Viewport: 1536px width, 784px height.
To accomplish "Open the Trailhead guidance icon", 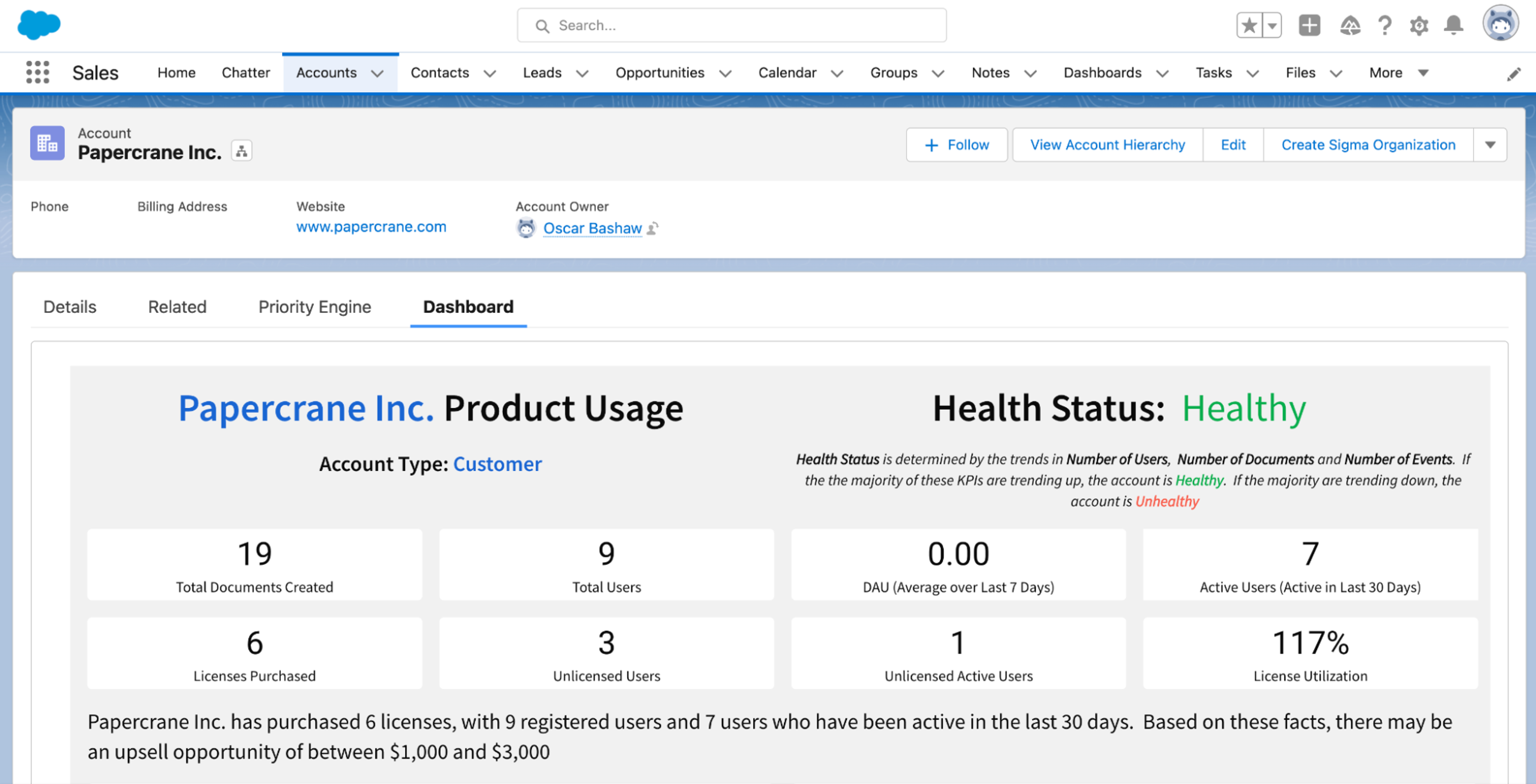I will coord(1350,26).
